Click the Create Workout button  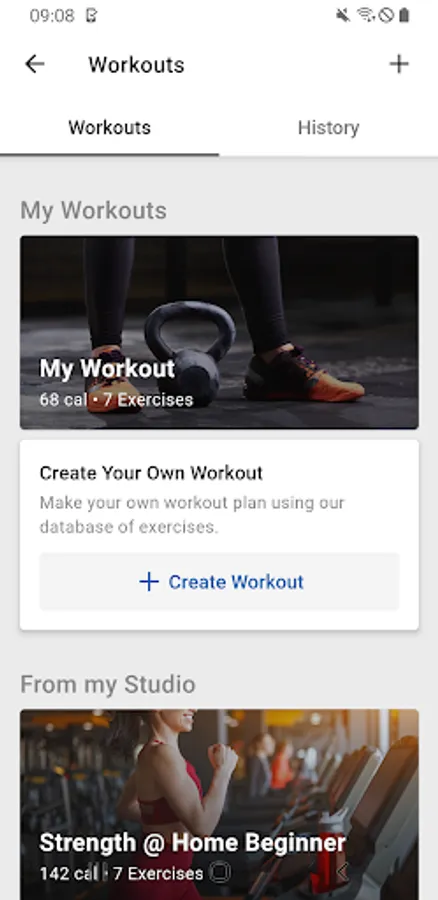pos(219,581)
